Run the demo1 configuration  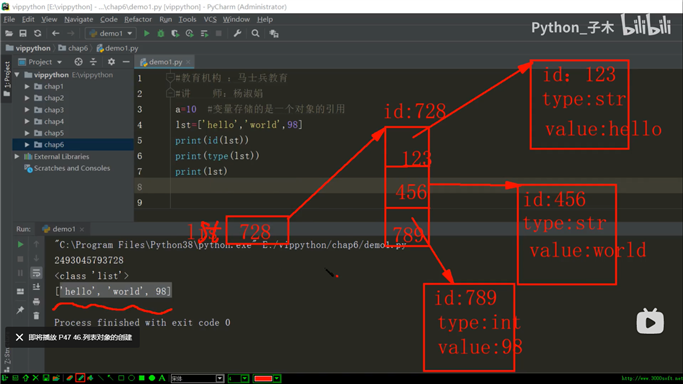(147, 34)
